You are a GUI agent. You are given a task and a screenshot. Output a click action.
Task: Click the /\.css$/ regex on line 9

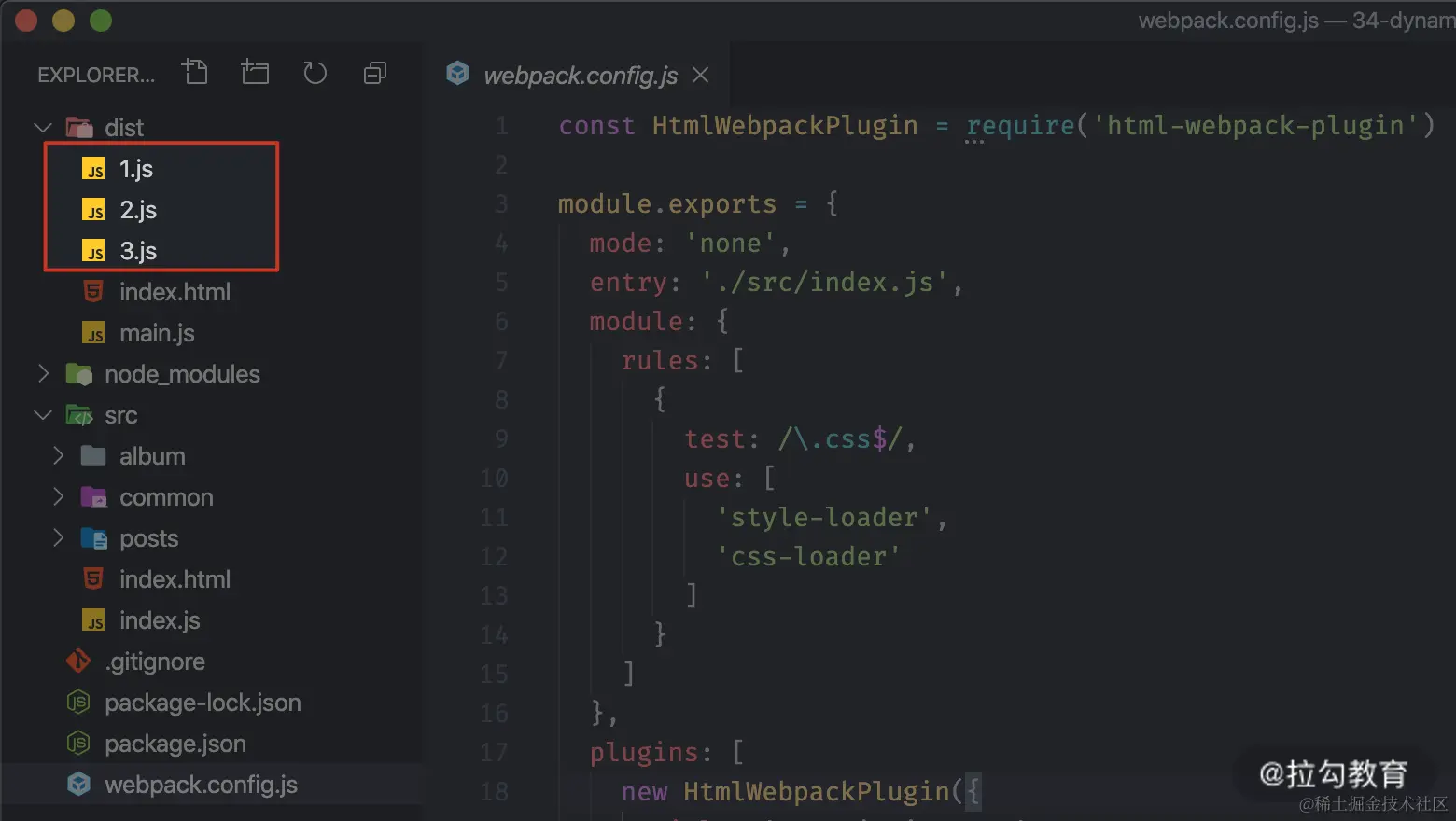840,439
